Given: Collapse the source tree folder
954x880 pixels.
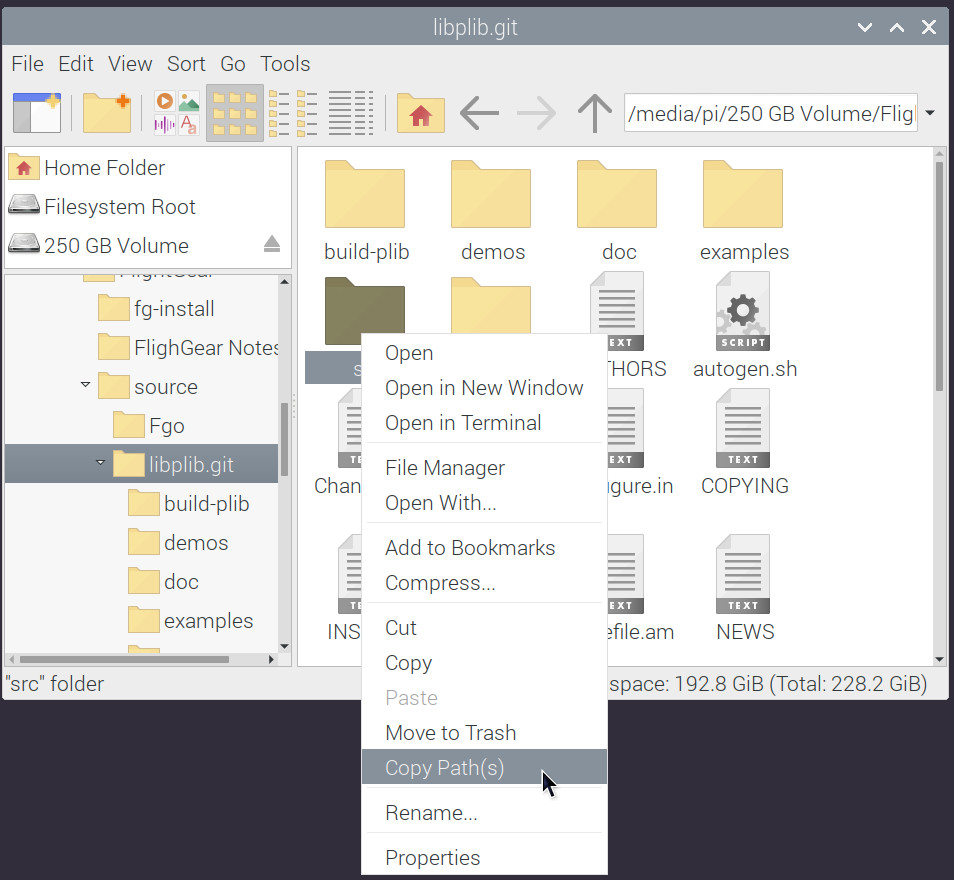Looking at the screenshot, I should [85, 385].
